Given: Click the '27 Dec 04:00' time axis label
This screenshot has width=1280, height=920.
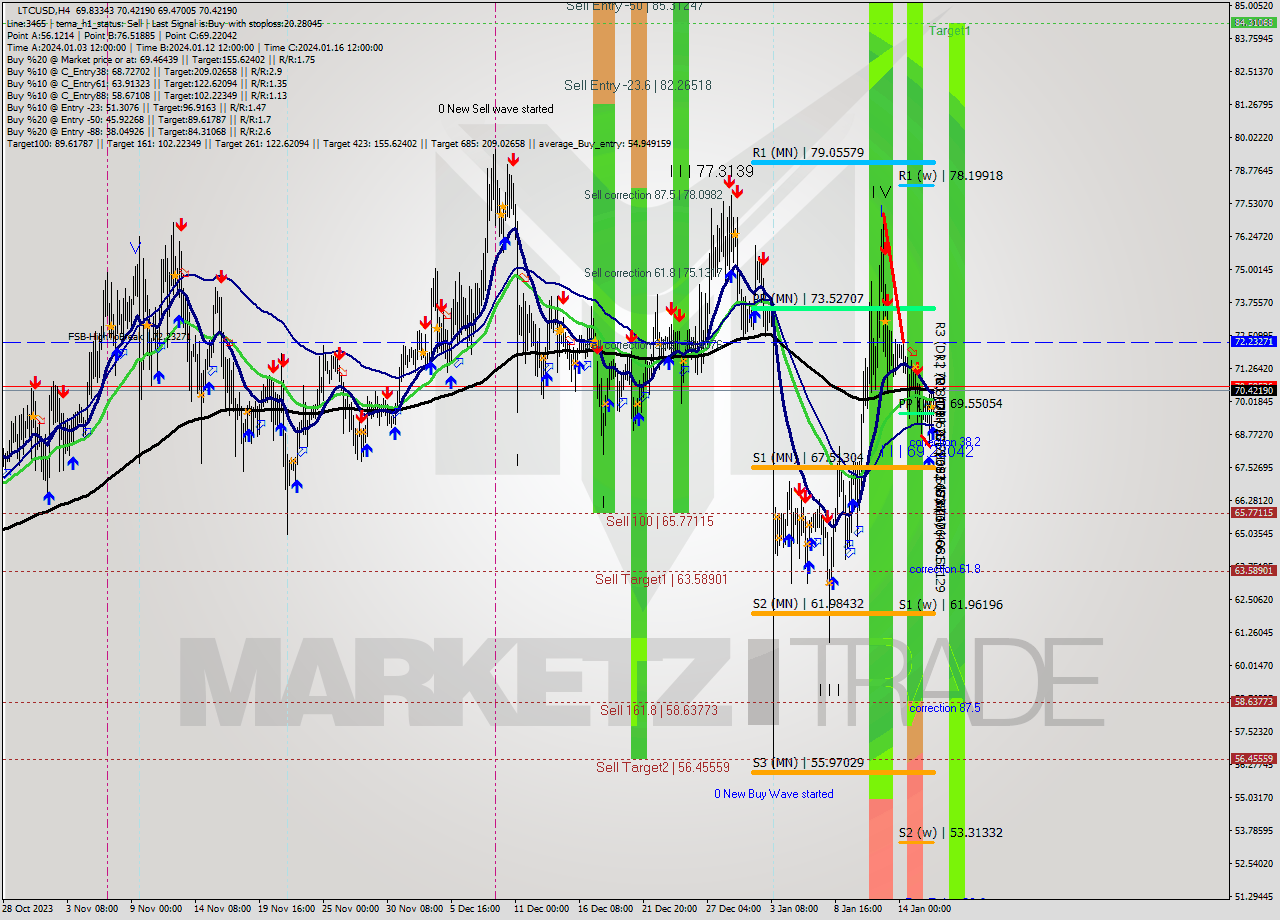Looking at the screenshot, I should [x=733, y=909].
